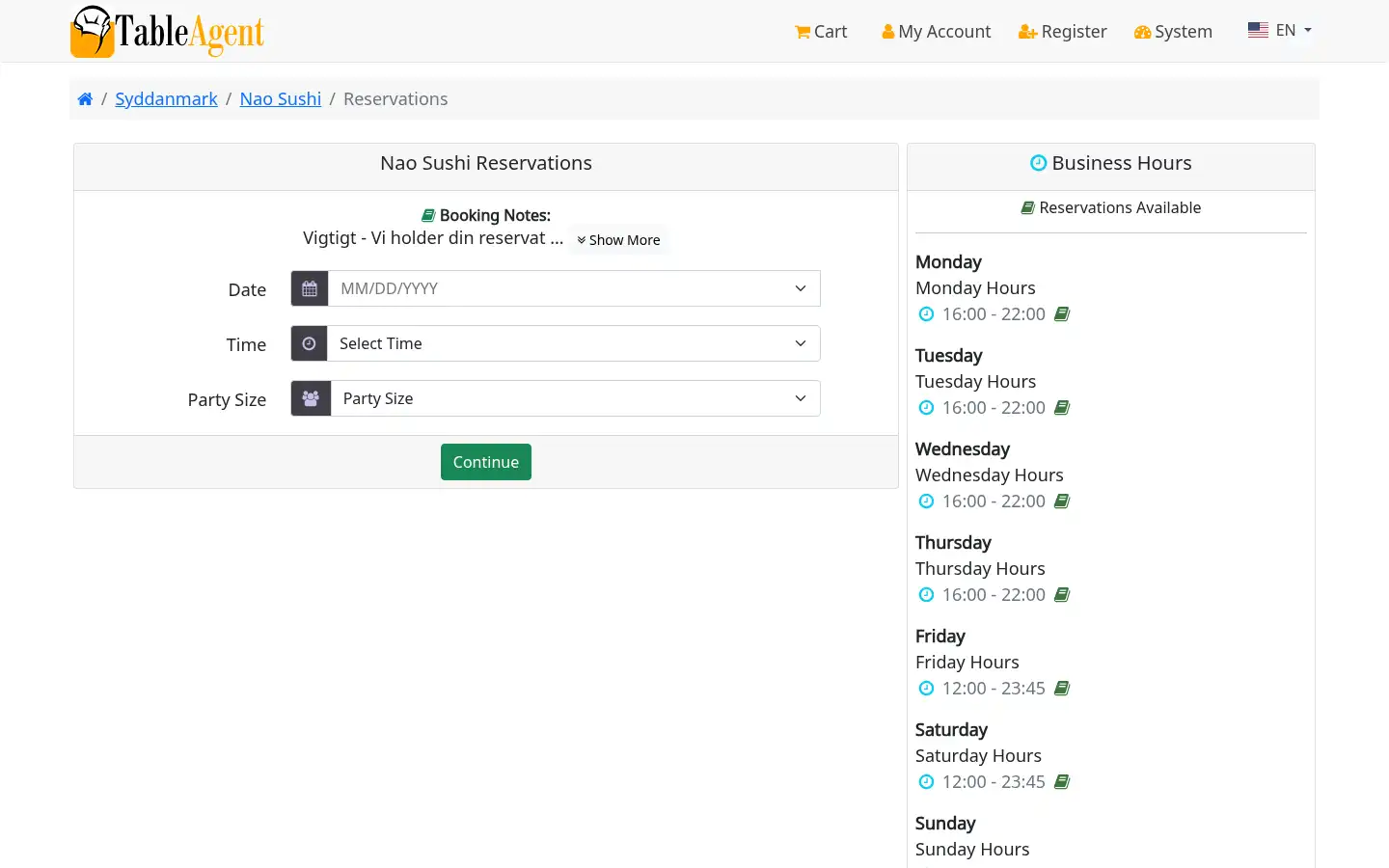Click Wednesday's reservation book icon

click(1062, 502)
